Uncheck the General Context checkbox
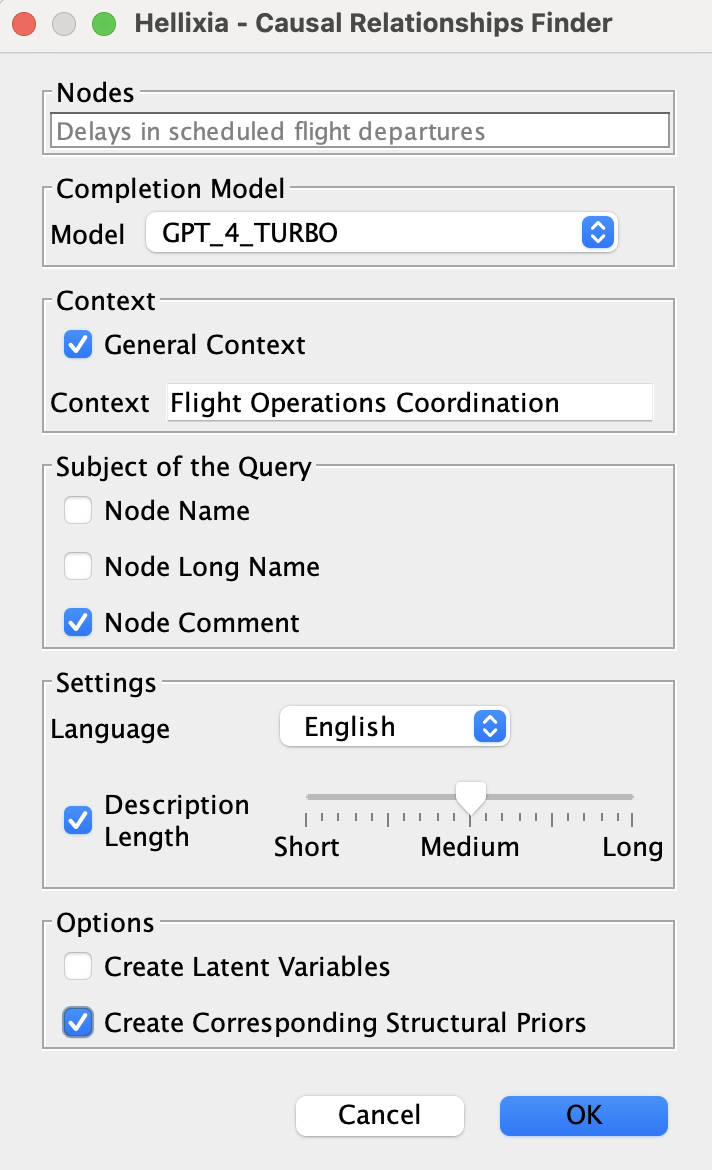Image resolution: width=712 pixels, height=1170 pixels. click(x=78, y=346)
